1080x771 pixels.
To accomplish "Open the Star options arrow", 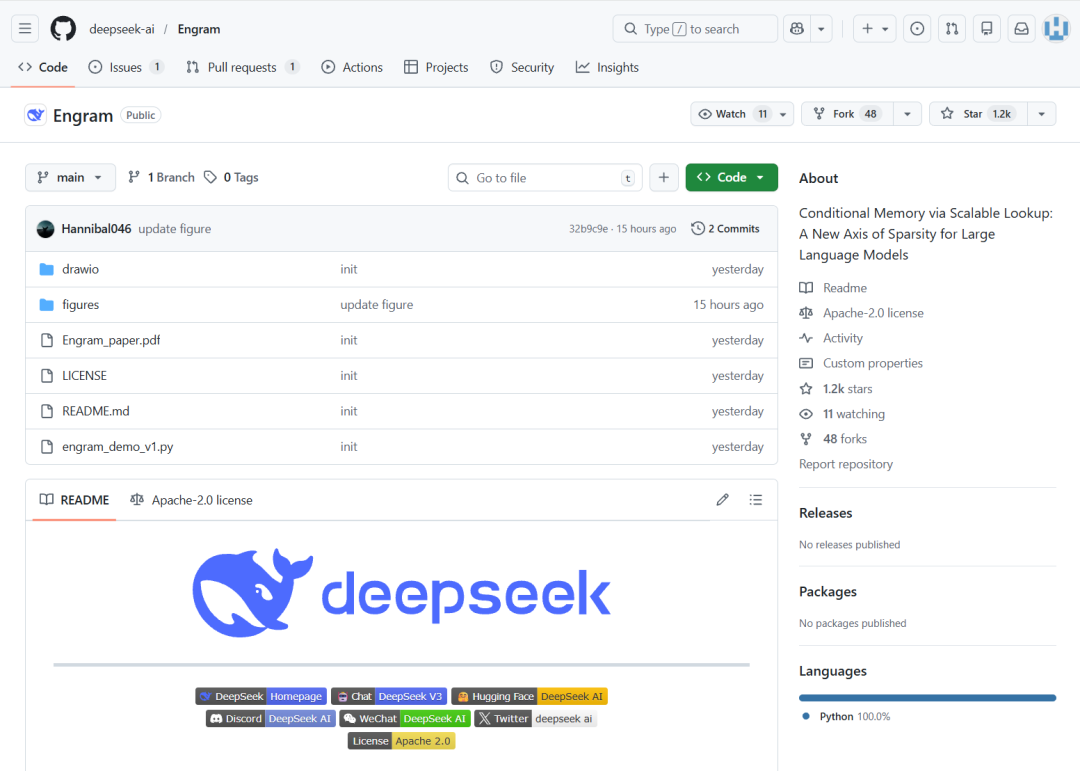I will coord(1040,113).
